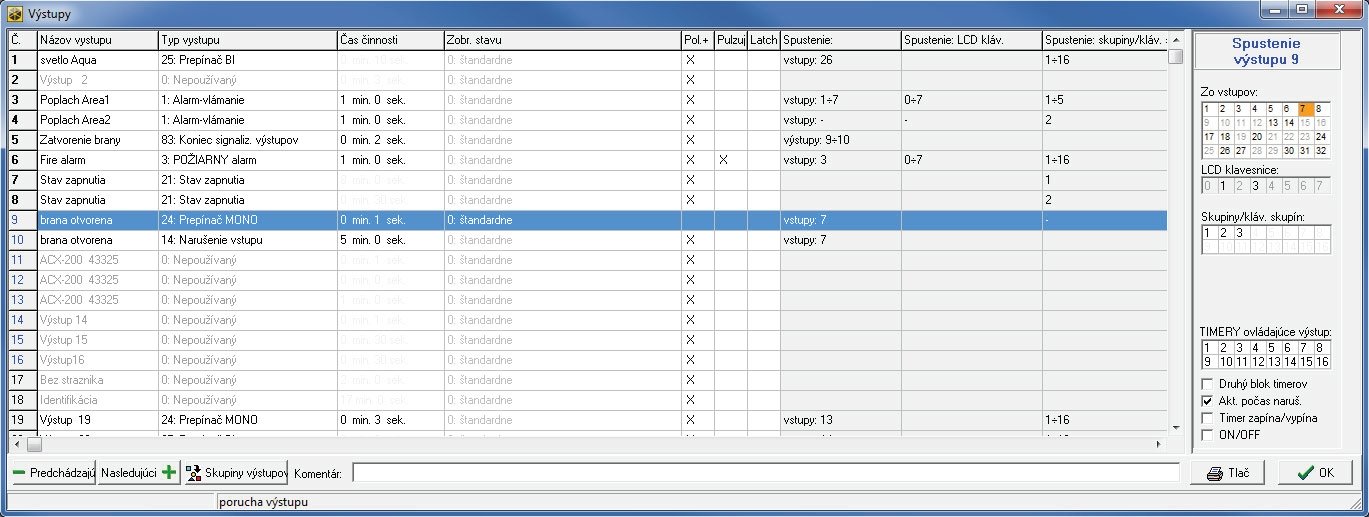Viewport: 1369px width, 517px height.
Task: Click the green minus icon for Predchádzajúci
Action: (20, 473)
